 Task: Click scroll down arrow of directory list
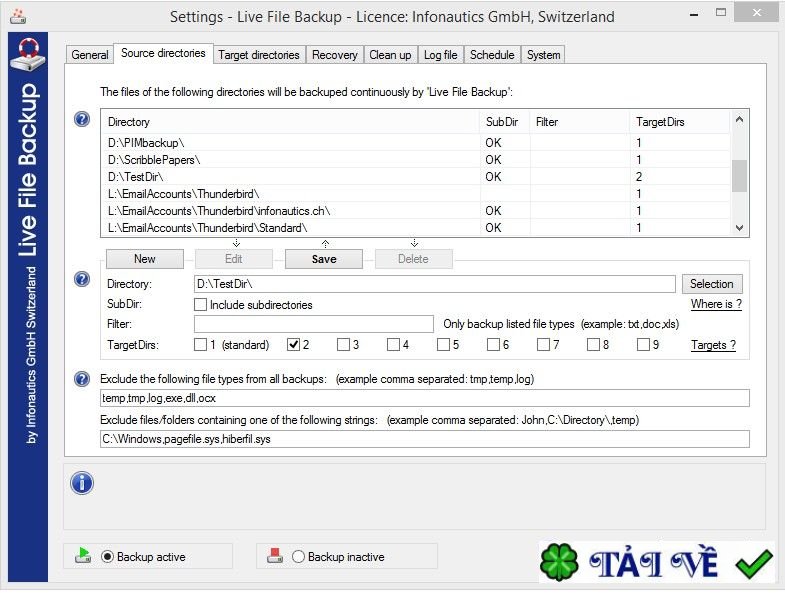coord(739,228)
